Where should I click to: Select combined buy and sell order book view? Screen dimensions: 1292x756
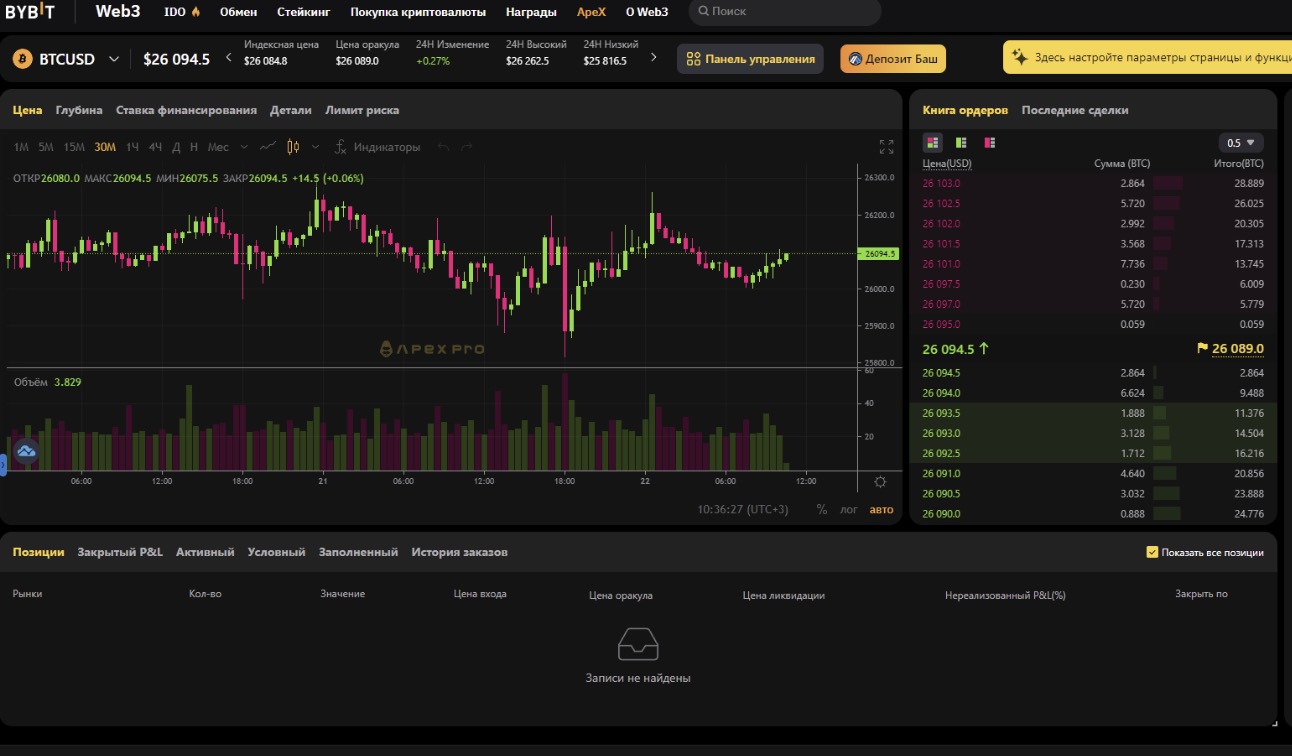tap(932, 143)
